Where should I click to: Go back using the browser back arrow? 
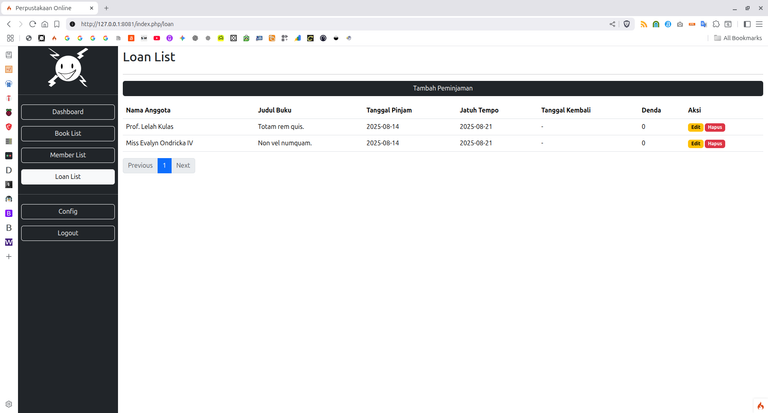9,24
